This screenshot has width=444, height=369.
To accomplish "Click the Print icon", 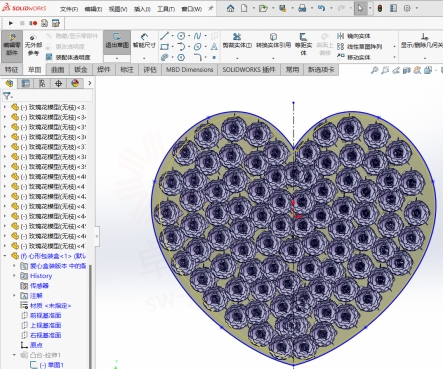I will pyautogui.click(x=302, y=8).
